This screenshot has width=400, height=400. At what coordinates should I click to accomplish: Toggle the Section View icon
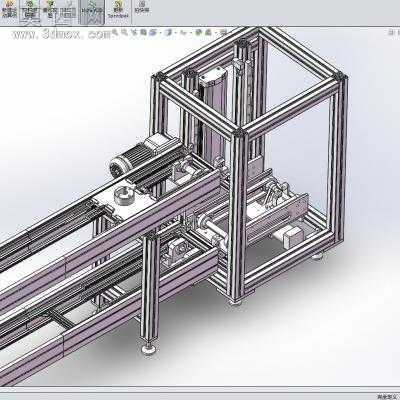[x=143, y=32]
